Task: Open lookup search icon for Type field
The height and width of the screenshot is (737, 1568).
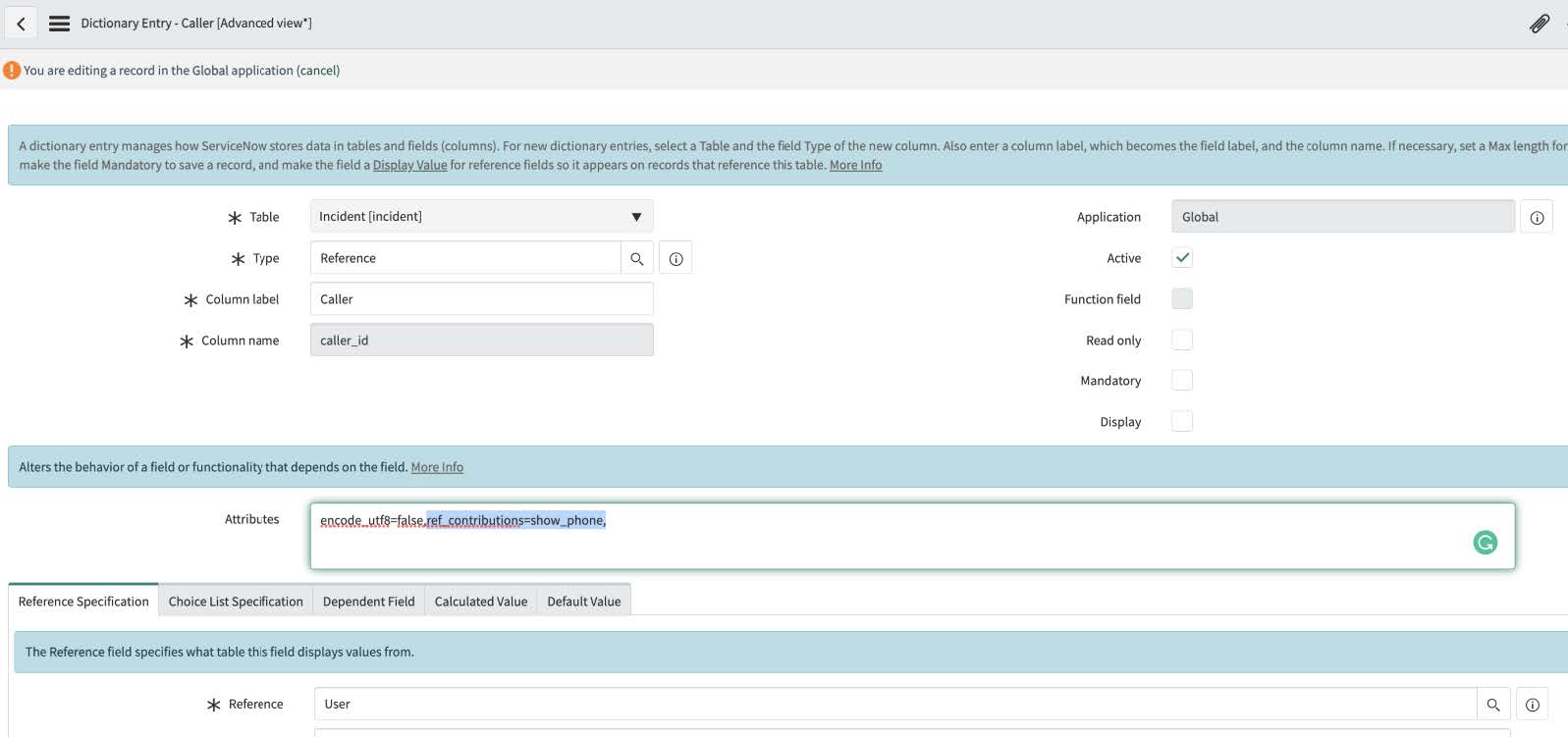Action: (x=637, y=258)
